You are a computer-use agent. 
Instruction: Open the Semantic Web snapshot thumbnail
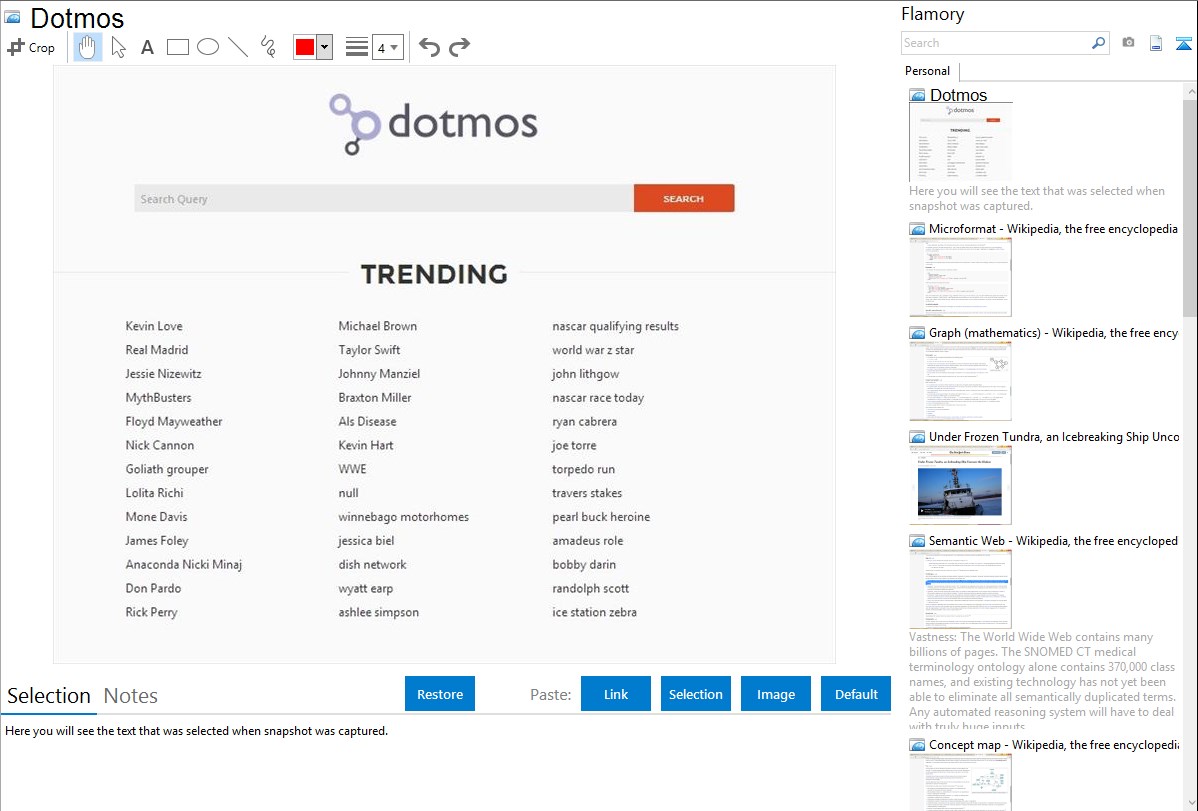pyautogui.click(x=960, y=589)
